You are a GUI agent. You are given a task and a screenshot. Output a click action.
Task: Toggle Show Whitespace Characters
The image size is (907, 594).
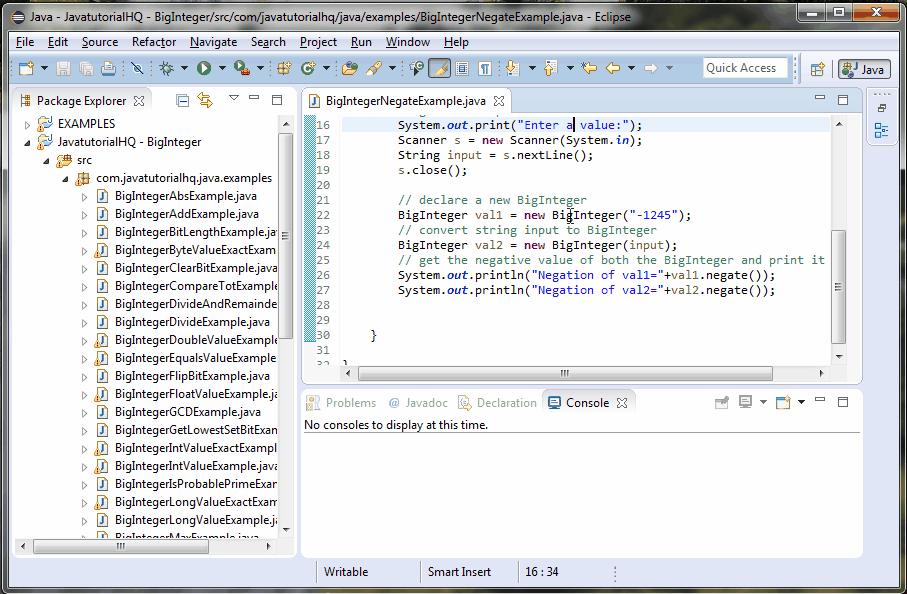point(483,70)
